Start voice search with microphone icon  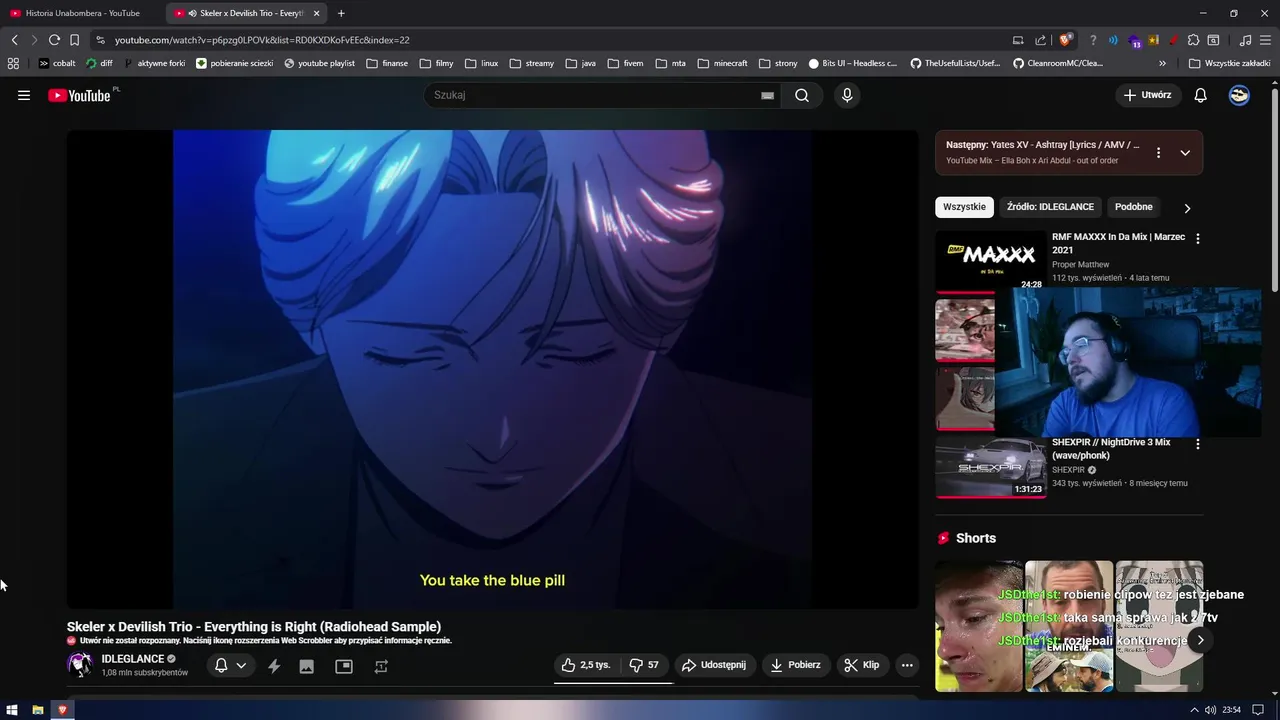pyautogui.click(x=847, y=95)
